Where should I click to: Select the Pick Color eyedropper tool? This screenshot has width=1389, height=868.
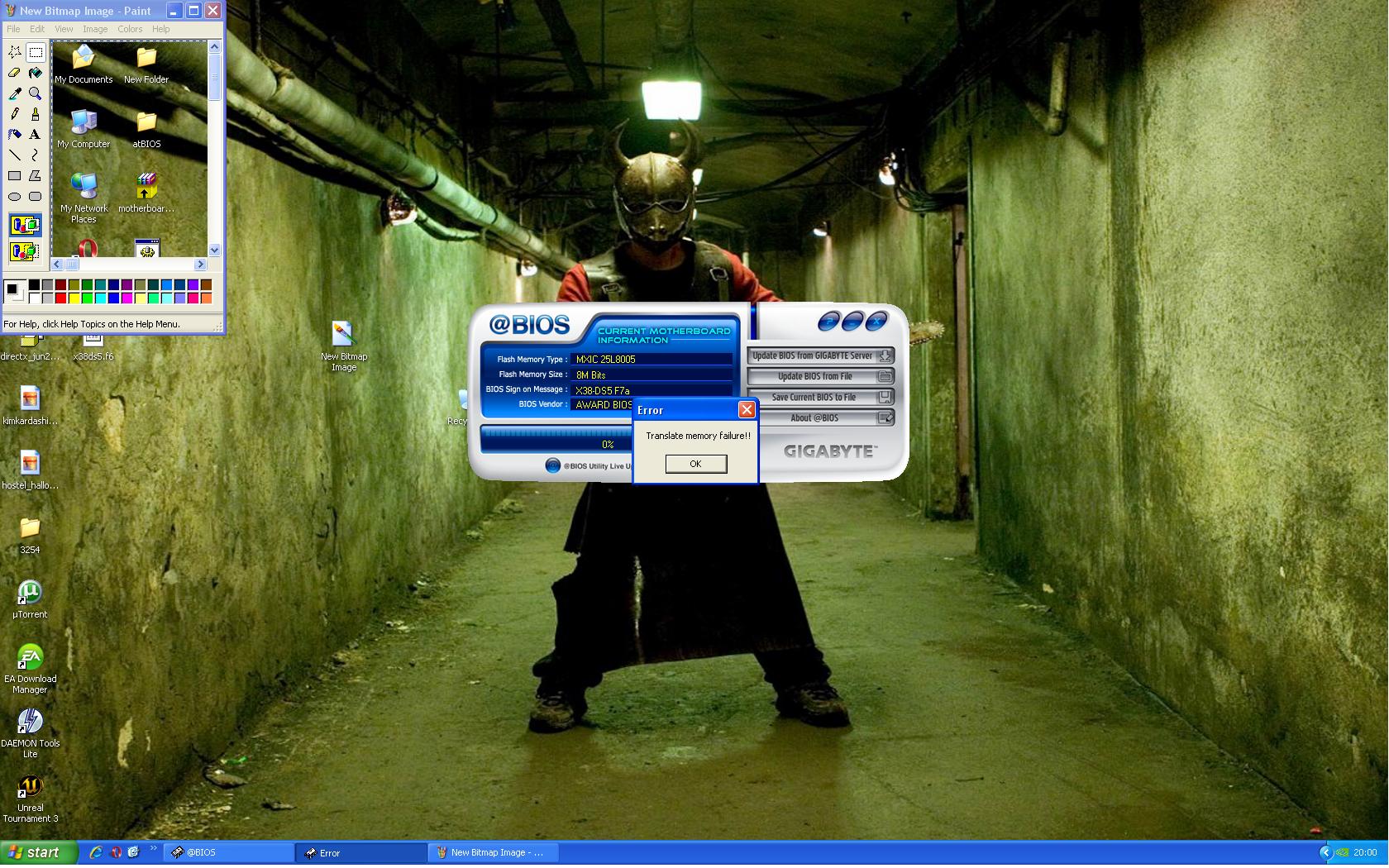(15, 93)
